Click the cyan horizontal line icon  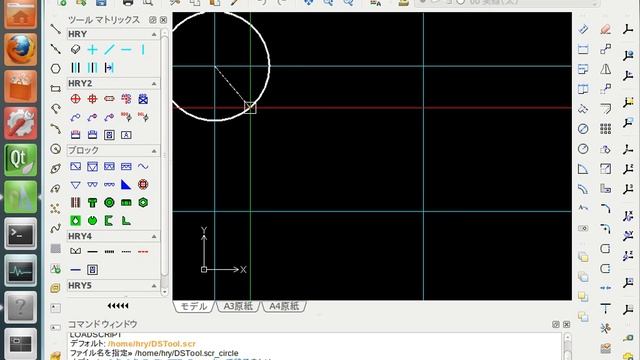(126, 49)
